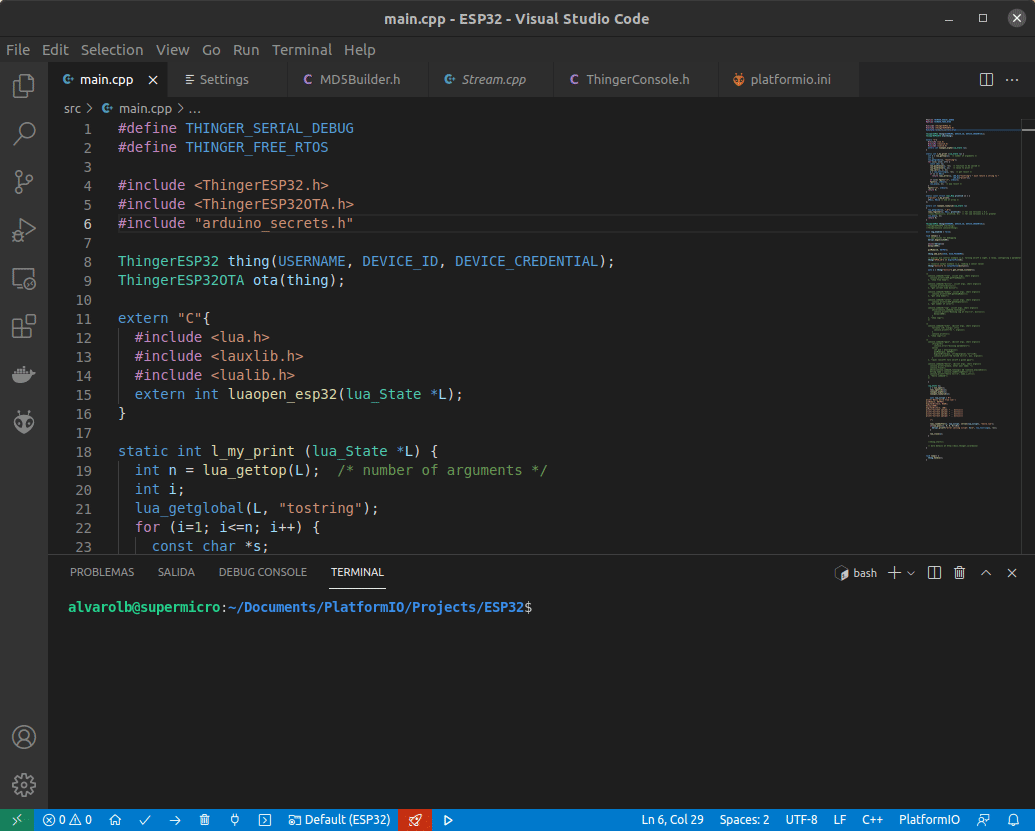The width and height of the screenshot is (1035, 831).
Task: Click the red rocket status bar icon
Action: tap(415, 820)
